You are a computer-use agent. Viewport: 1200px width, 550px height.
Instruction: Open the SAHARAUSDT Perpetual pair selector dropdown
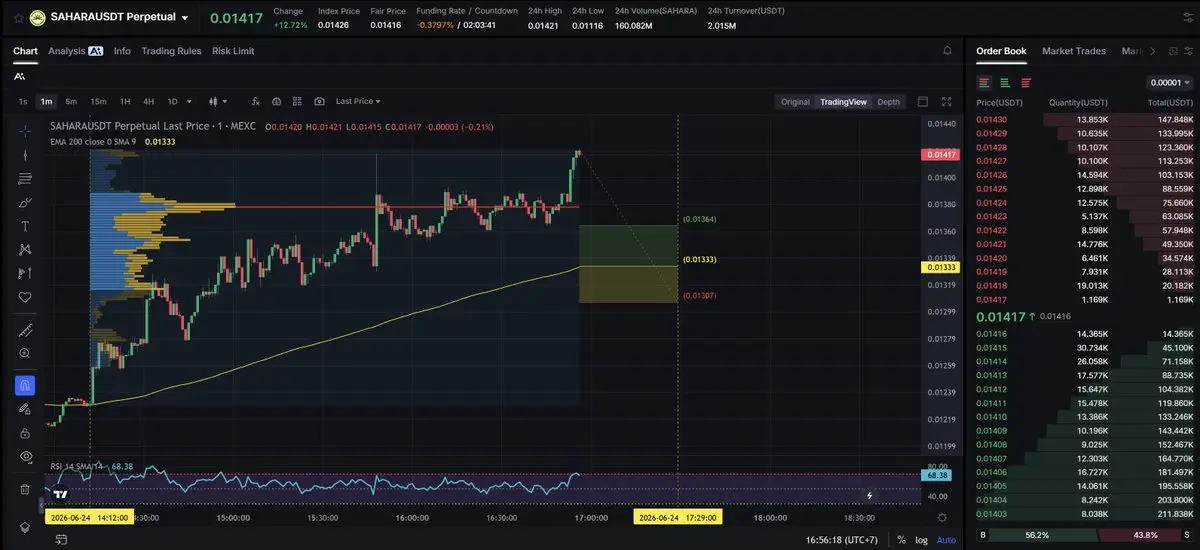(185, 18)
